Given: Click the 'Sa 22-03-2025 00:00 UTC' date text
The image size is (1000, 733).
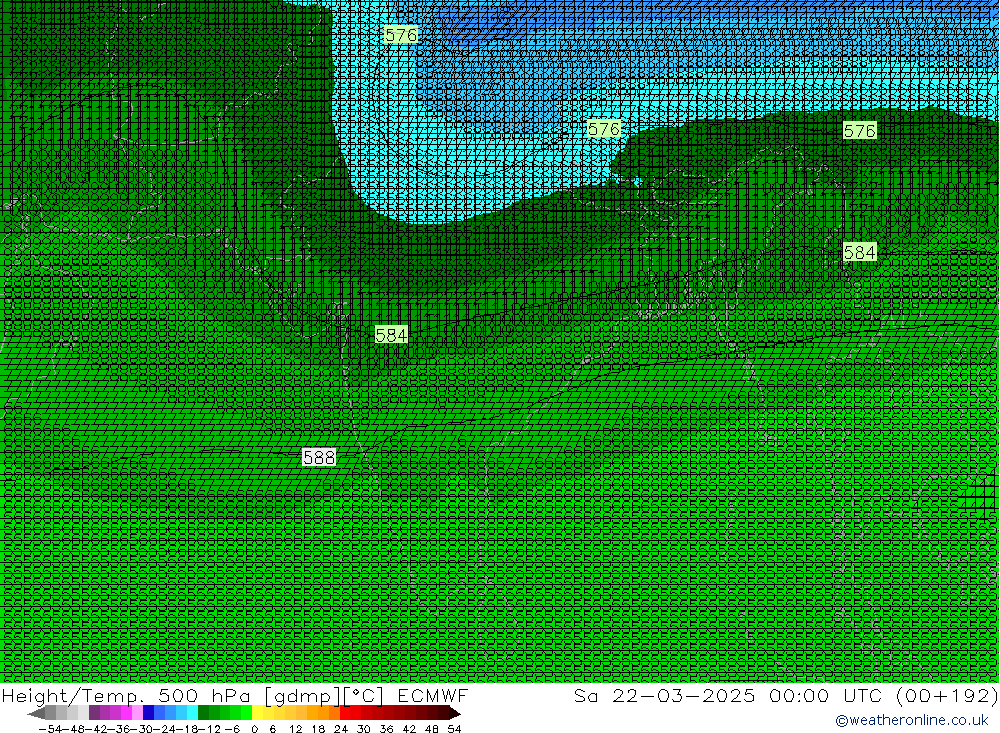Looking at the screenshot, I should click(x=727, y=695).
